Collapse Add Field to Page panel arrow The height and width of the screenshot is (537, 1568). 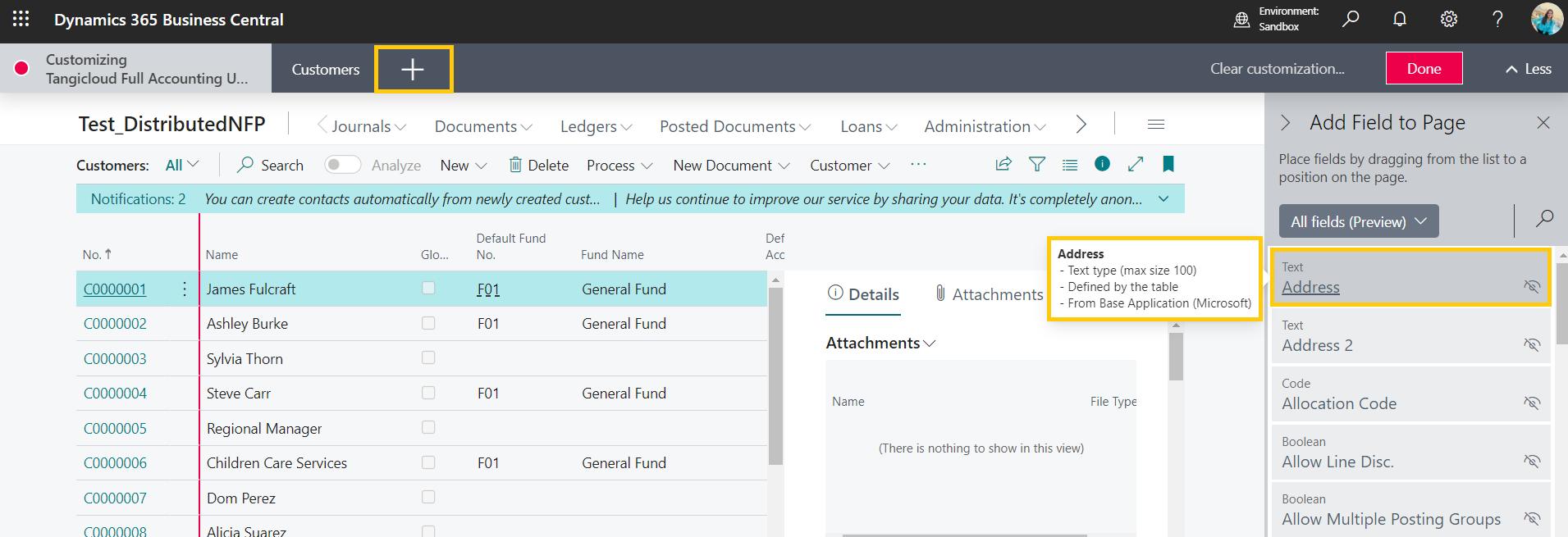(1286, 123)
